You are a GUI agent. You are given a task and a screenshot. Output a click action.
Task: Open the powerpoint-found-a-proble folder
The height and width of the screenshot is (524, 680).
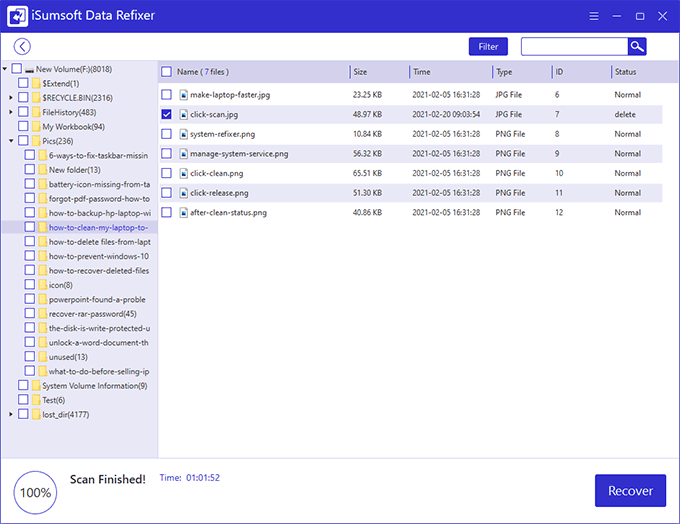[x=97, y=299]
